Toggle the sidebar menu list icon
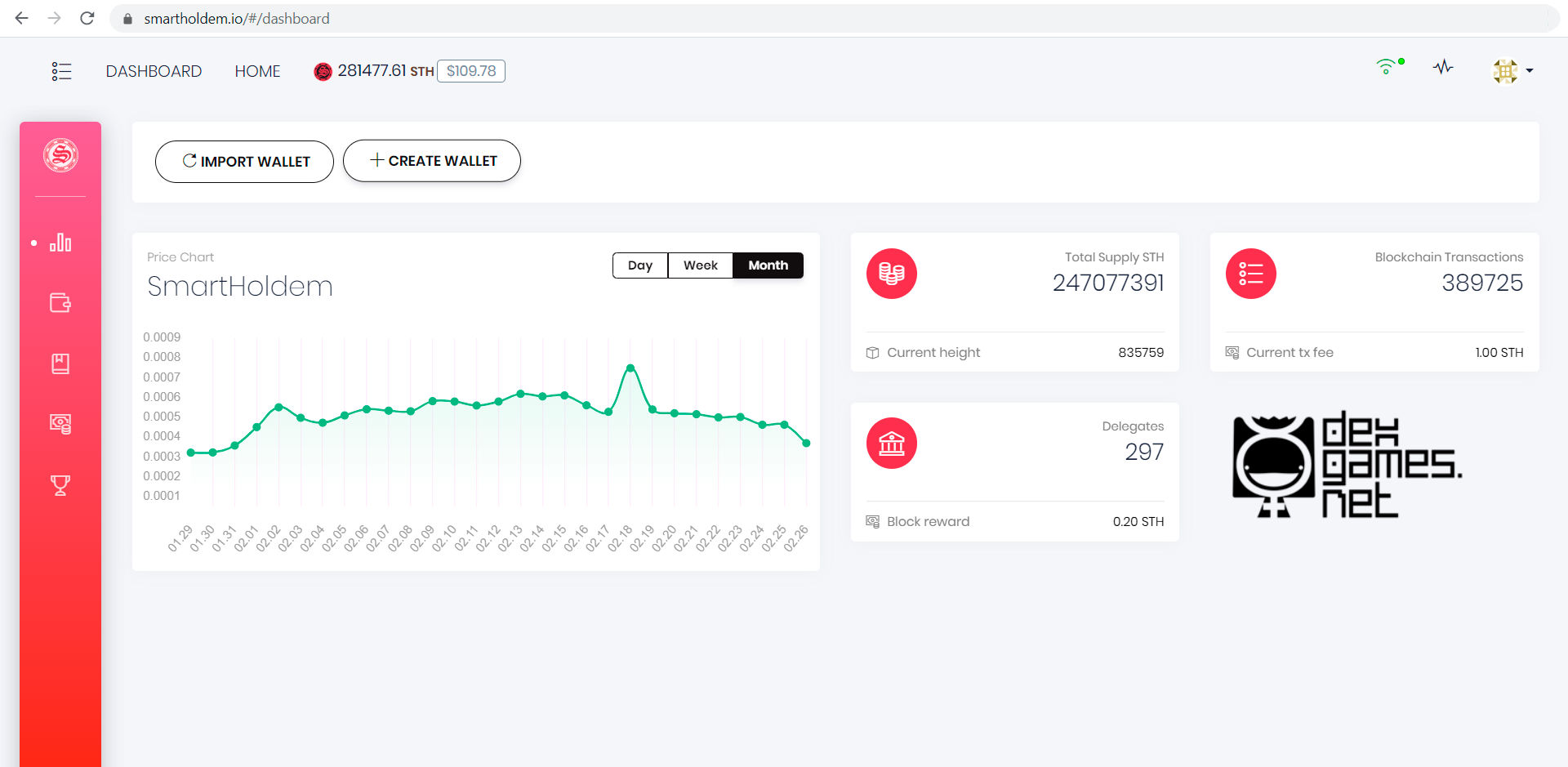The height and width of the screenshot is (767, 1568). click(x=61, y=71)
